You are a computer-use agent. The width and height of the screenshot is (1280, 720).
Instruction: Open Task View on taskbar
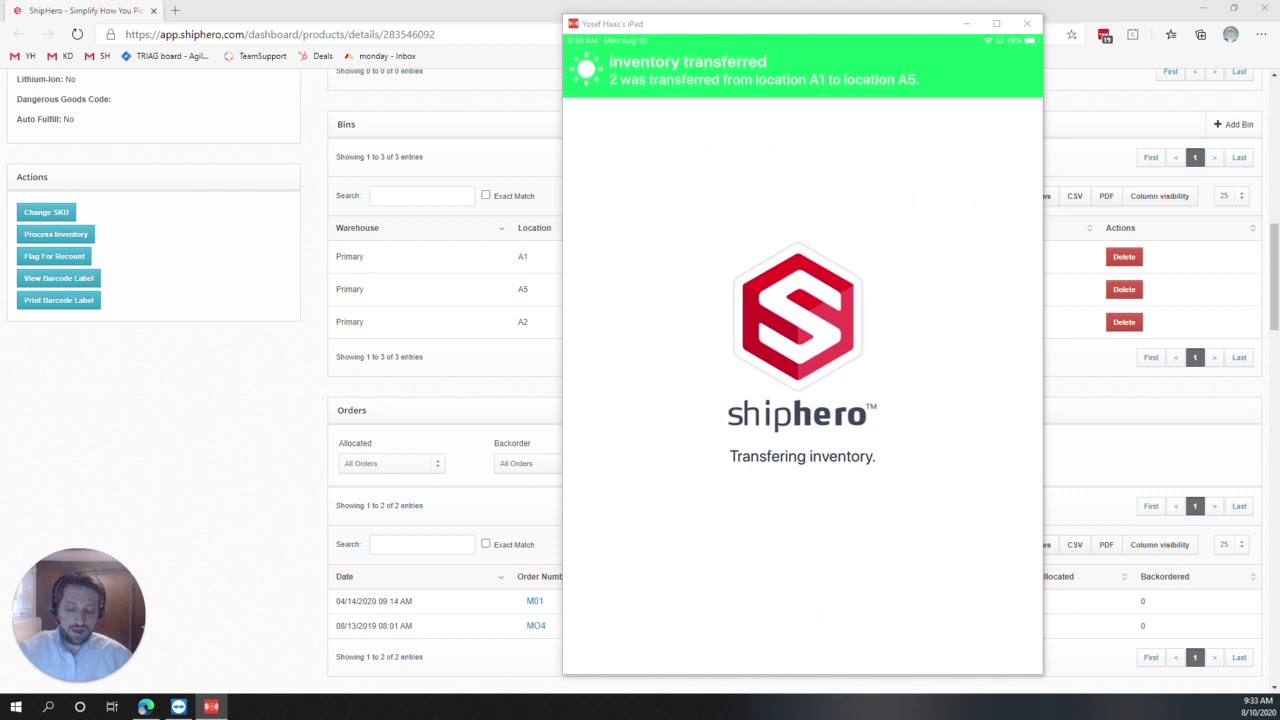[112, 707]
